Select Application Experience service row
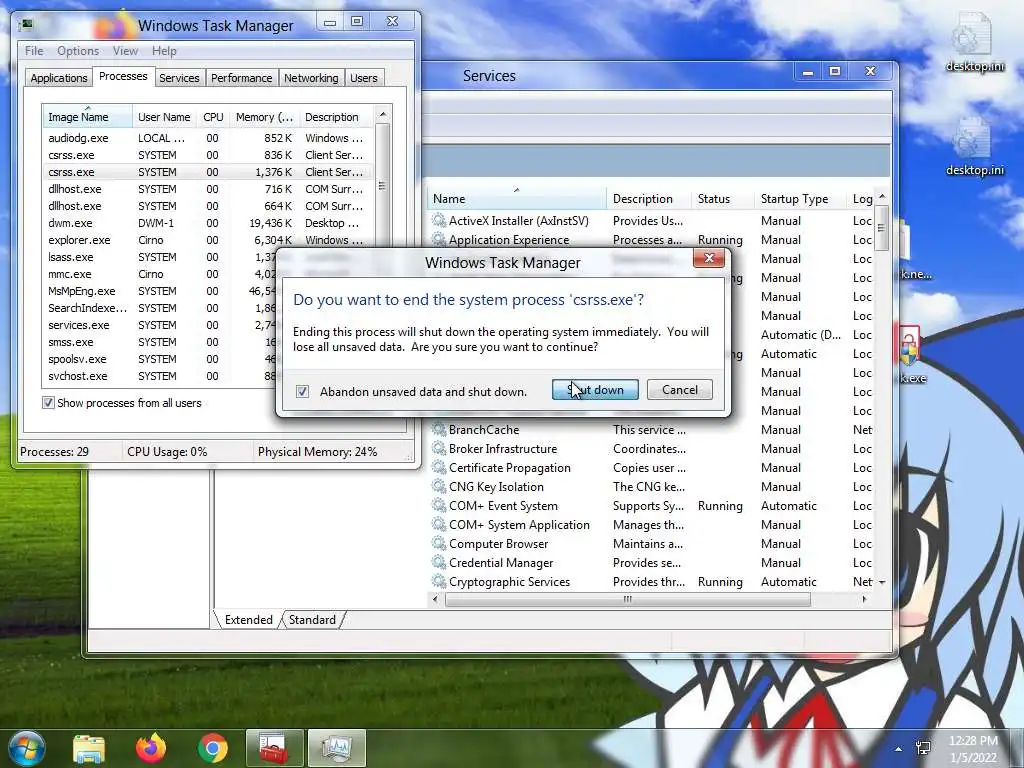This screenshot has width=1024, height=768. (x=650, y=240)
